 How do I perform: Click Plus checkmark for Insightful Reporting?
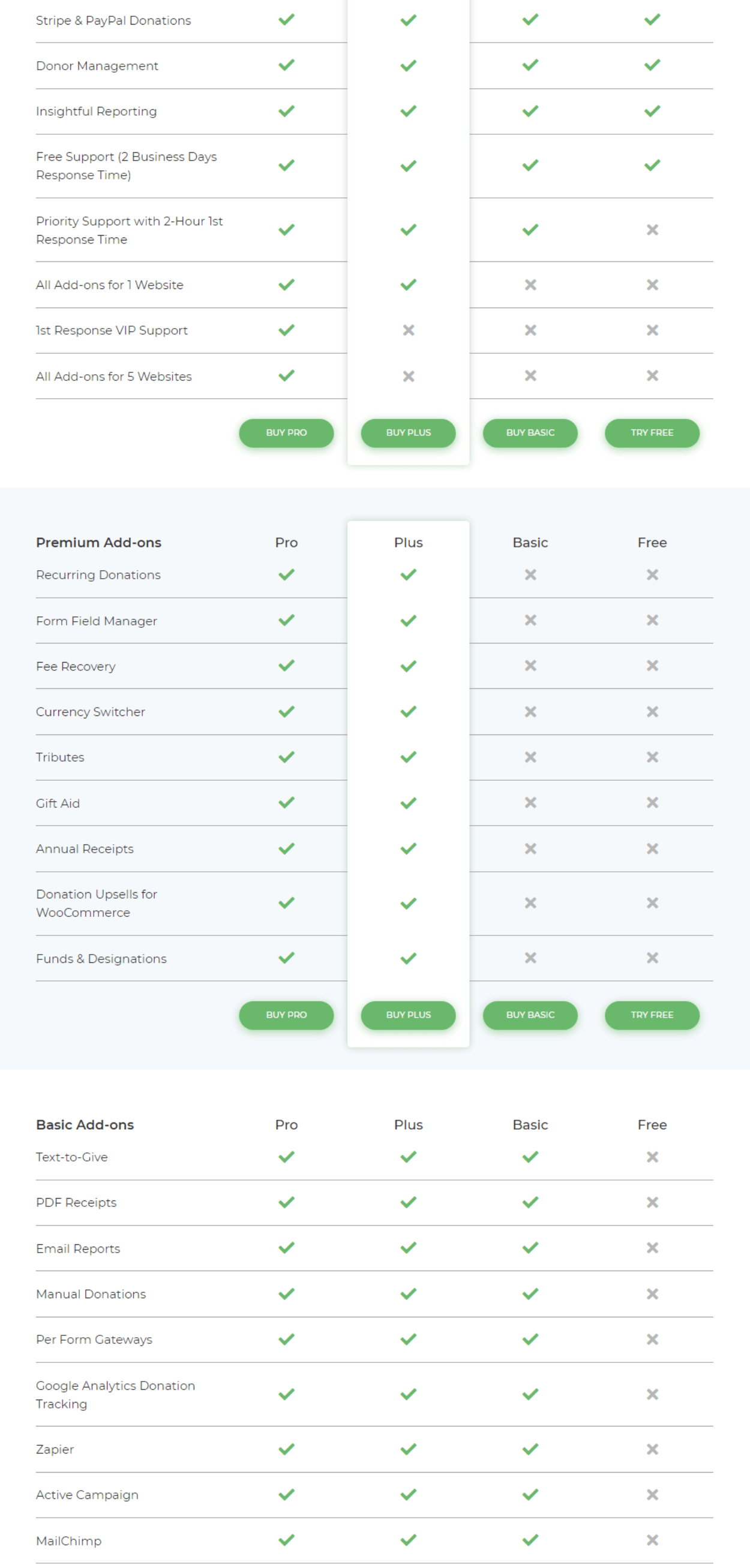point(408,111)
